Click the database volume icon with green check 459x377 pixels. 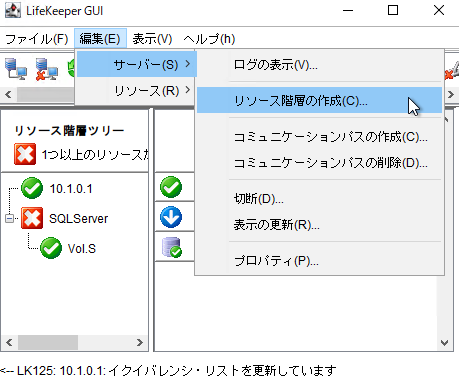(x=172, y=247)
